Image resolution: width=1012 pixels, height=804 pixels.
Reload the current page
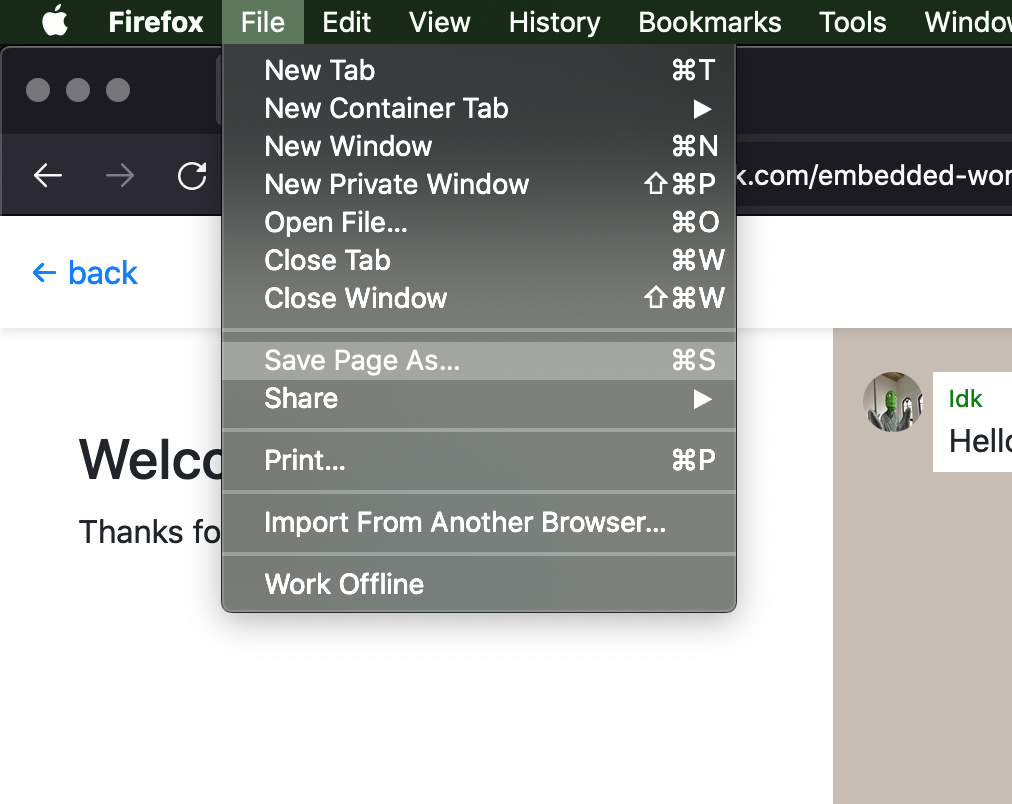pyautogui.click(x=192, y=176)
